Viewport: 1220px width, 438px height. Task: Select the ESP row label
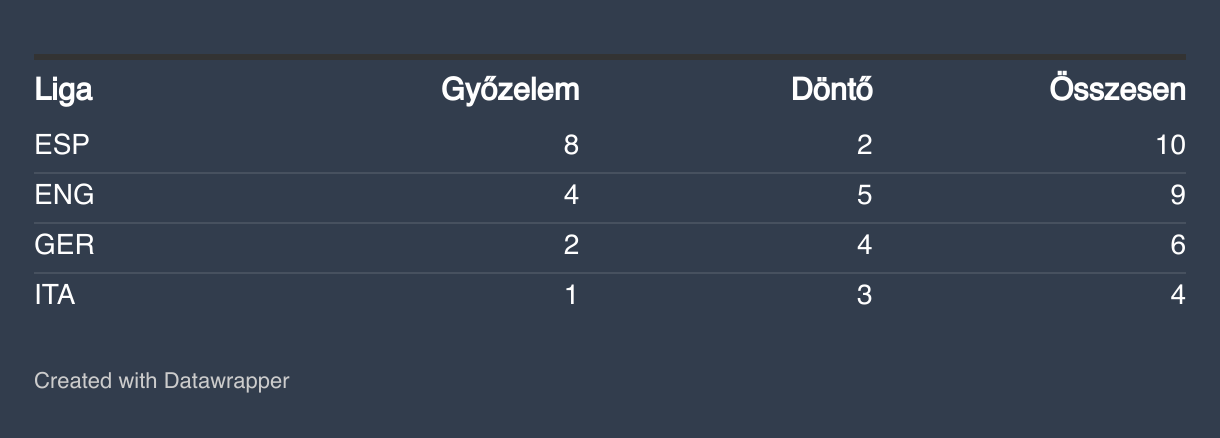63,145
